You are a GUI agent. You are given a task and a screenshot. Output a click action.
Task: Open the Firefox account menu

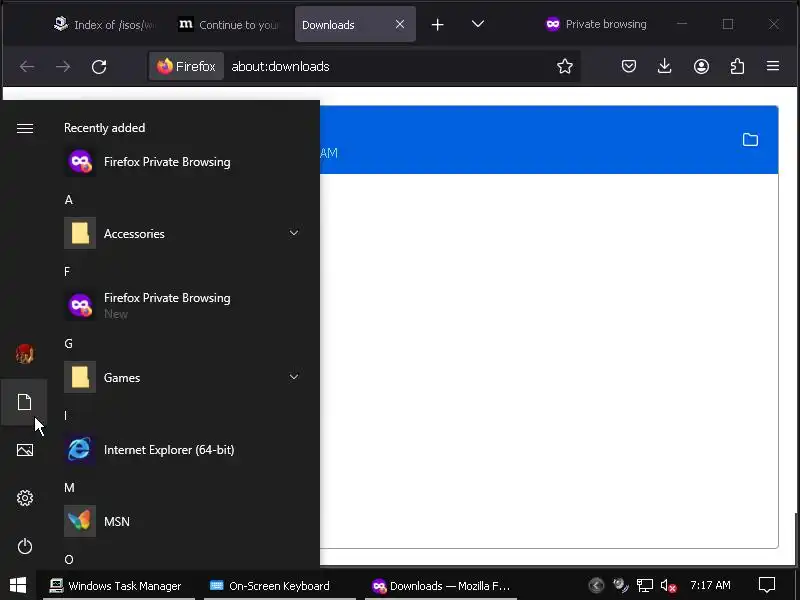click(701, 66)
